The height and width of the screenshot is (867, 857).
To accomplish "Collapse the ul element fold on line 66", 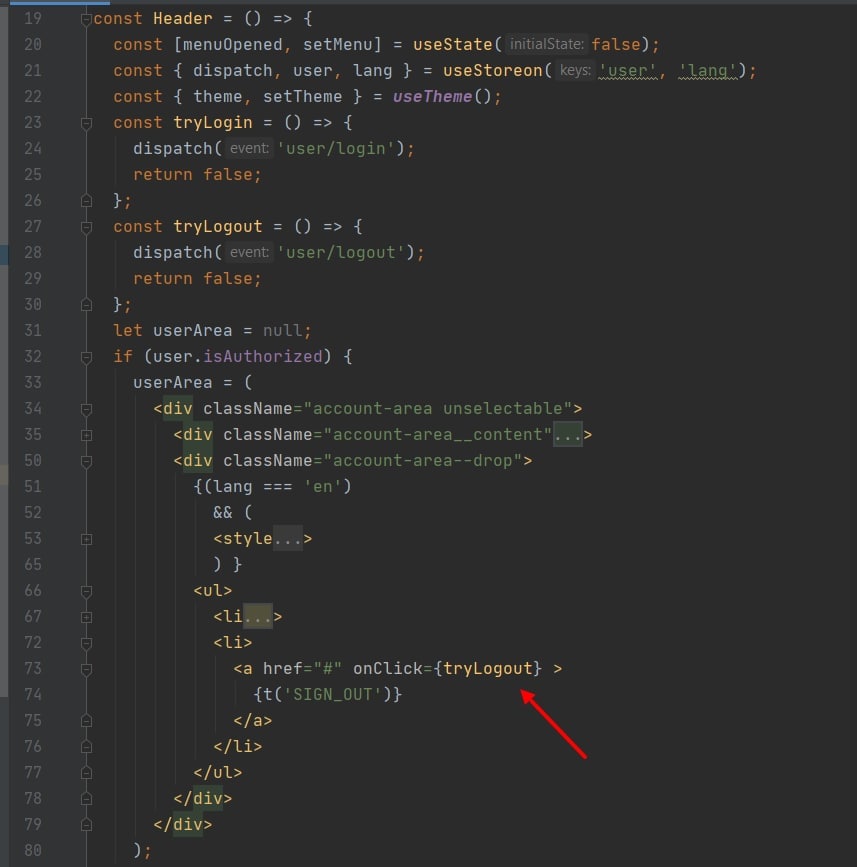I will pos(86,591).
